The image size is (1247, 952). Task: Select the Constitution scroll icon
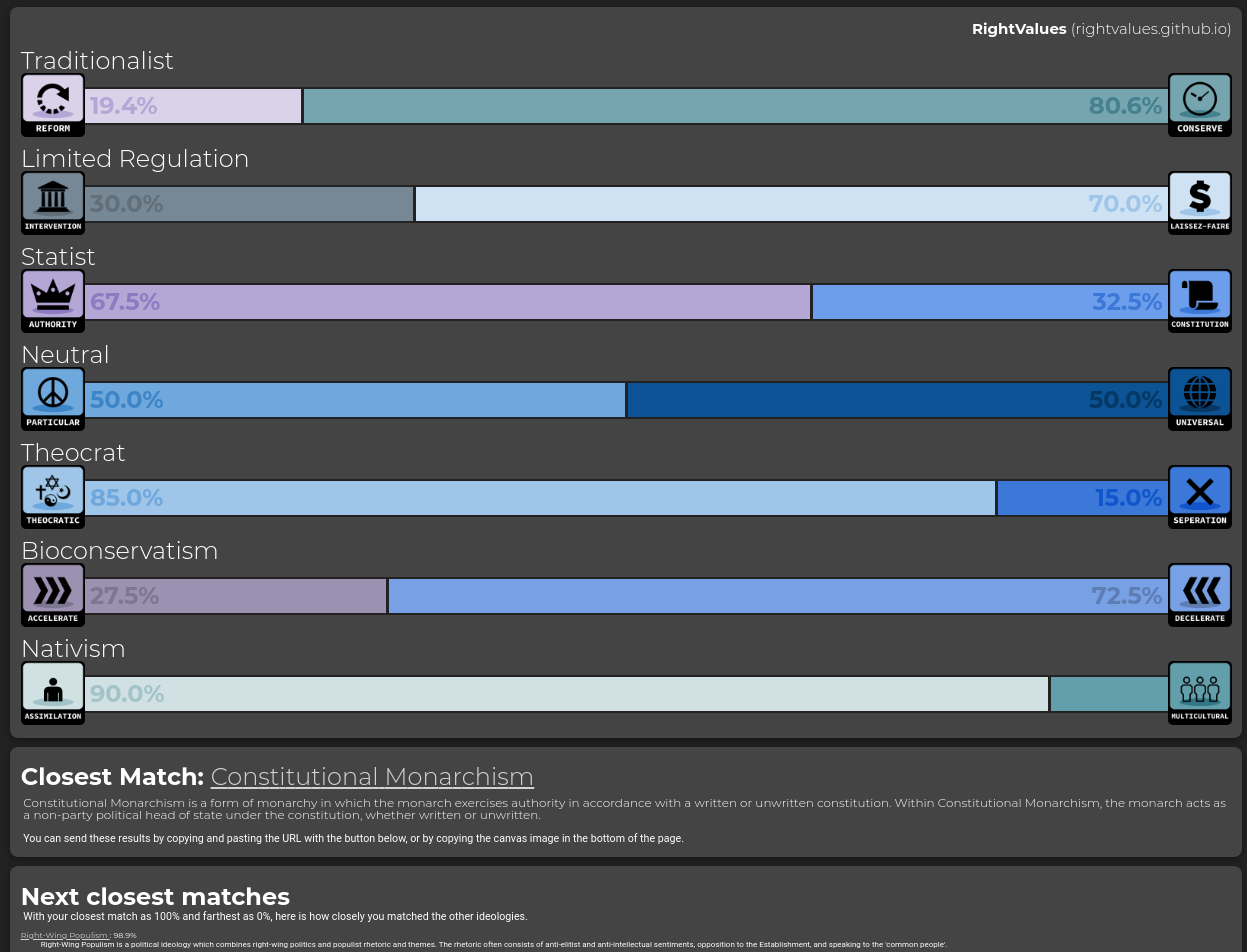[1199, 295]
